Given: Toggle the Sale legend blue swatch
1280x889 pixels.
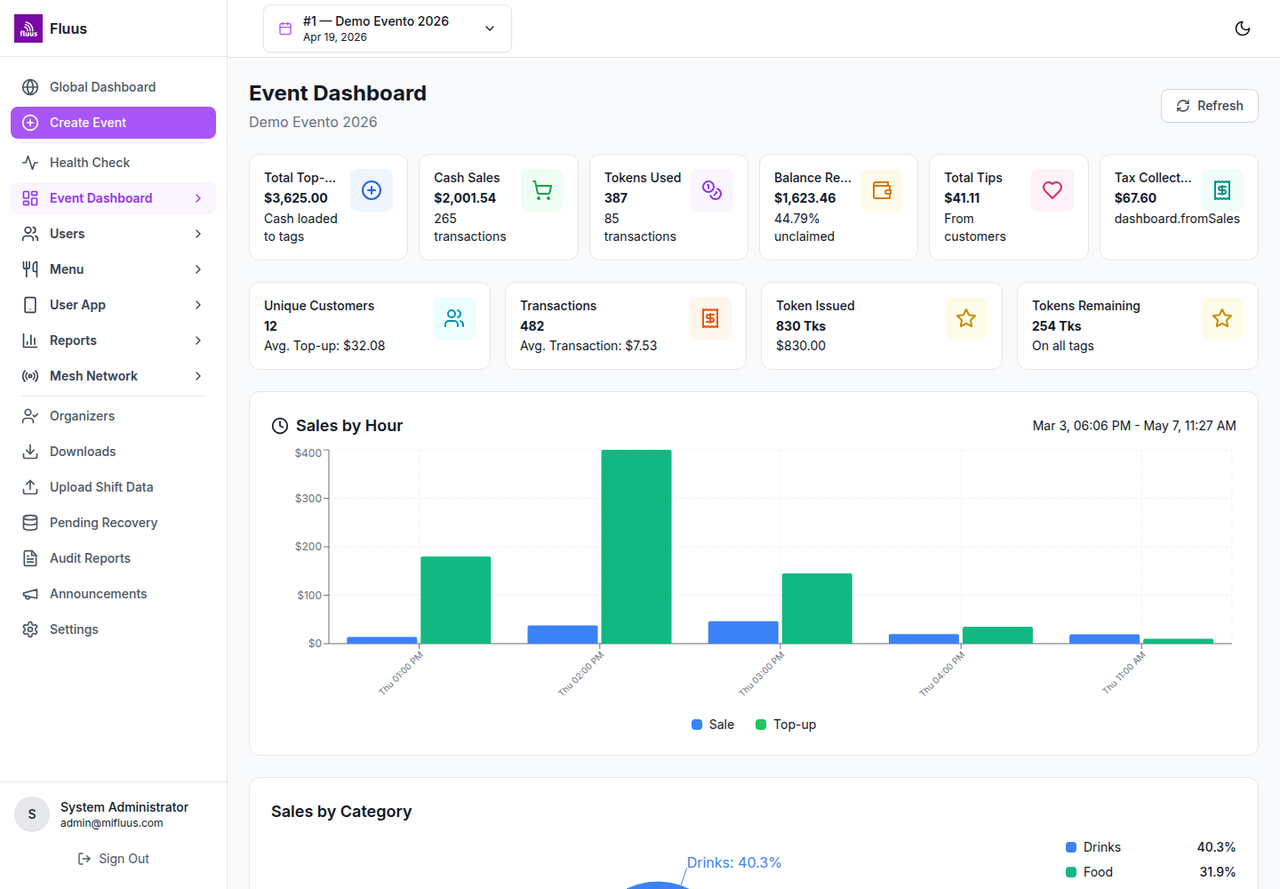Looking at the screenshot, I should click(x=697, y=725).
